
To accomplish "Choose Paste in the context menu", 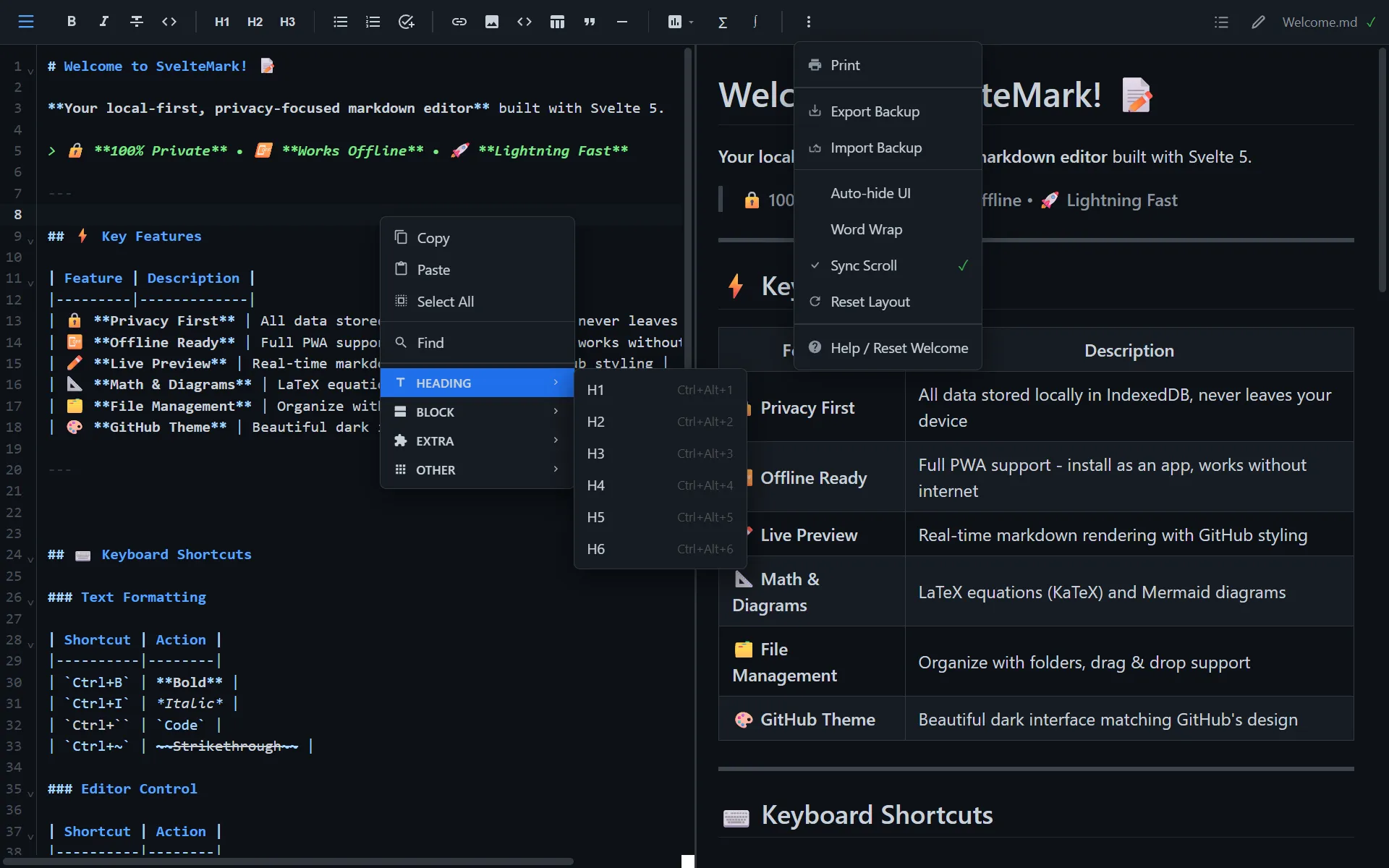I will point(477,270).
